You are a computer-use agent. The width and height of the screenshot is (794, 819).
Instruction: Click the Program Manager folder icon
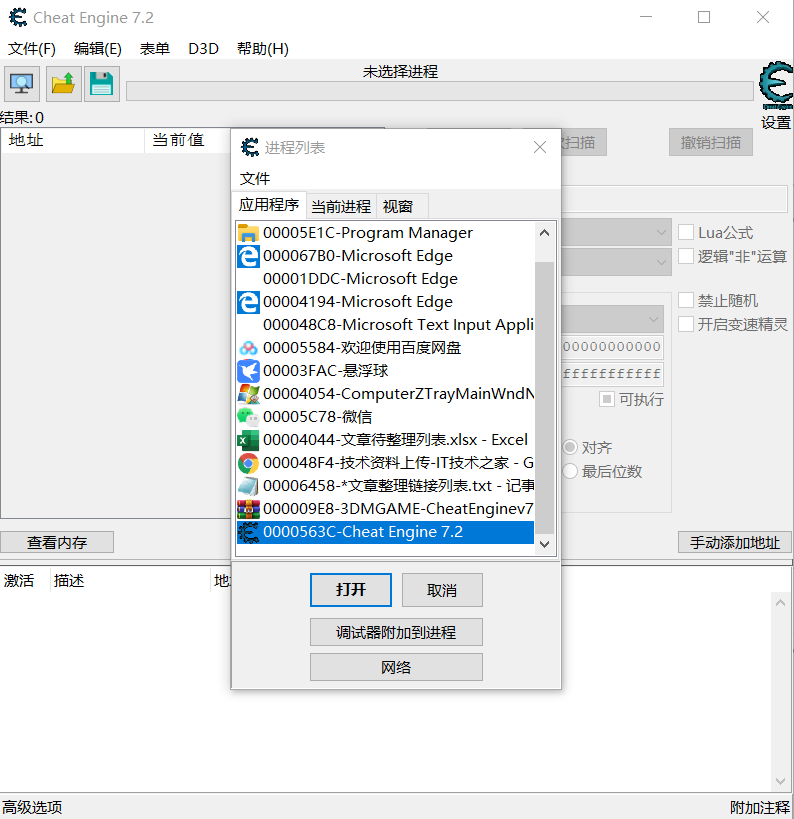(248, 233)
